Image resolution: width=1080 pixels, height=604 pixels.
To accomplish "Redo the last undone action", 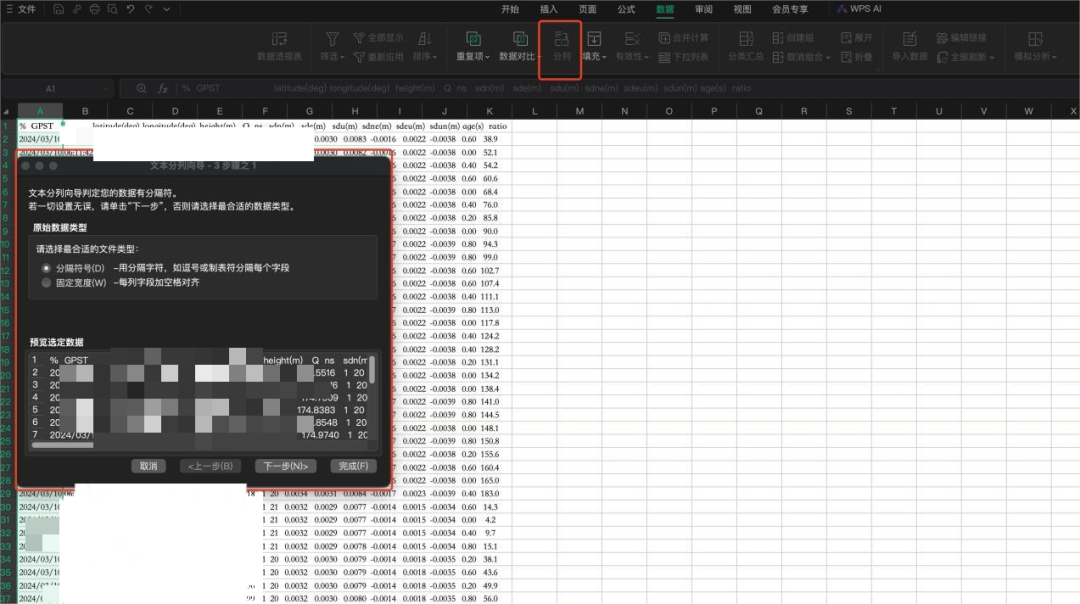I will [148, 9].
